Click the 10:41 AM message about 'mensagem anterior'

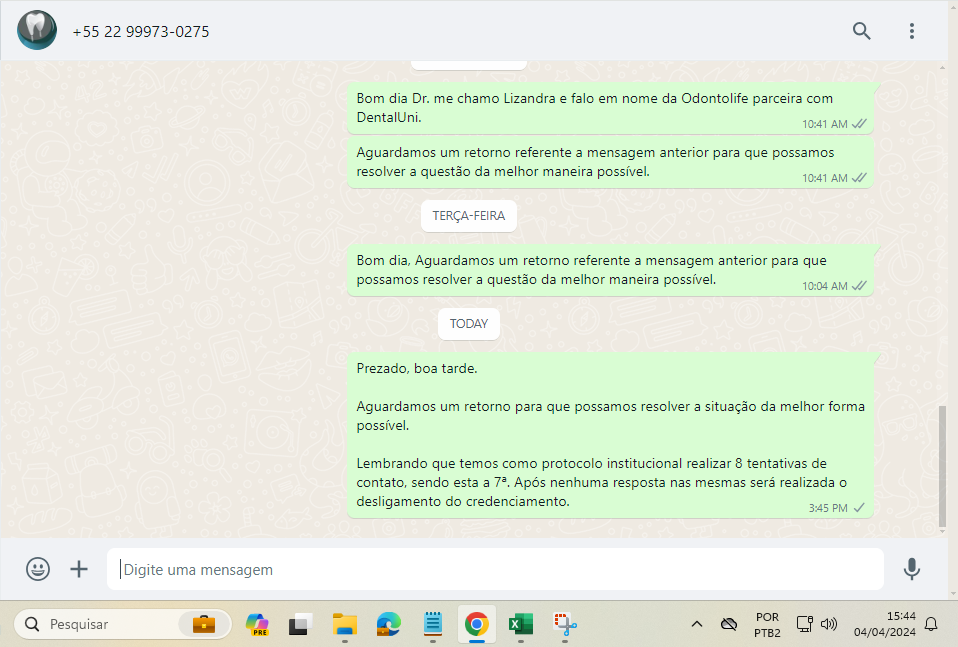pyautogui.click(x=610, y=162)
